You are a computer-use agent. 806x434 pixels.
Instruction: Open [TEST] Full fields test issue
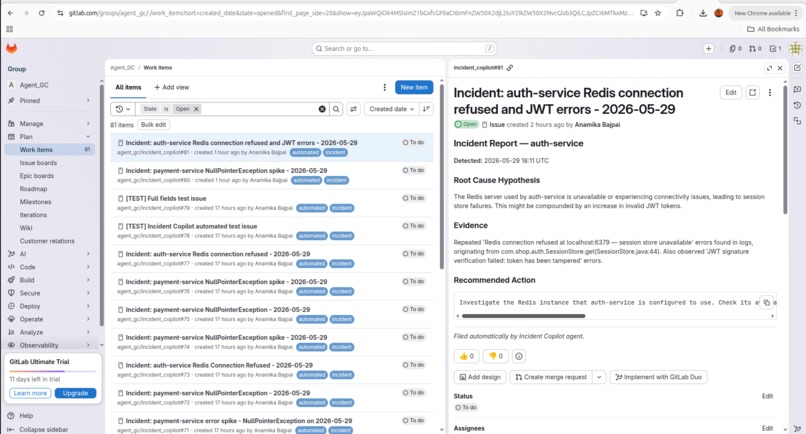tap(166, 198)
